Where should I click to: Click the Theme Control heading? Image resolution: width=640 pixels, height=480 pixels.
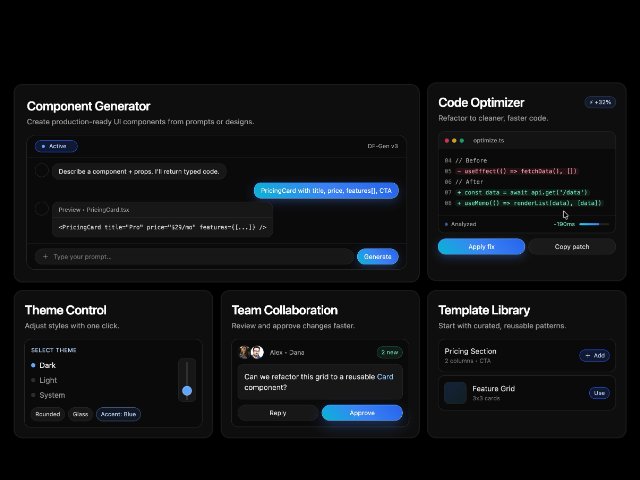point(66,310)
